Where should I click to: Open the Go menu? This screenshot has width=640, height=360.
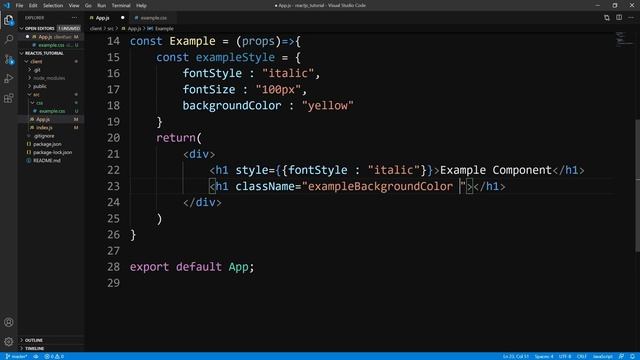click(x=88, y=5)
